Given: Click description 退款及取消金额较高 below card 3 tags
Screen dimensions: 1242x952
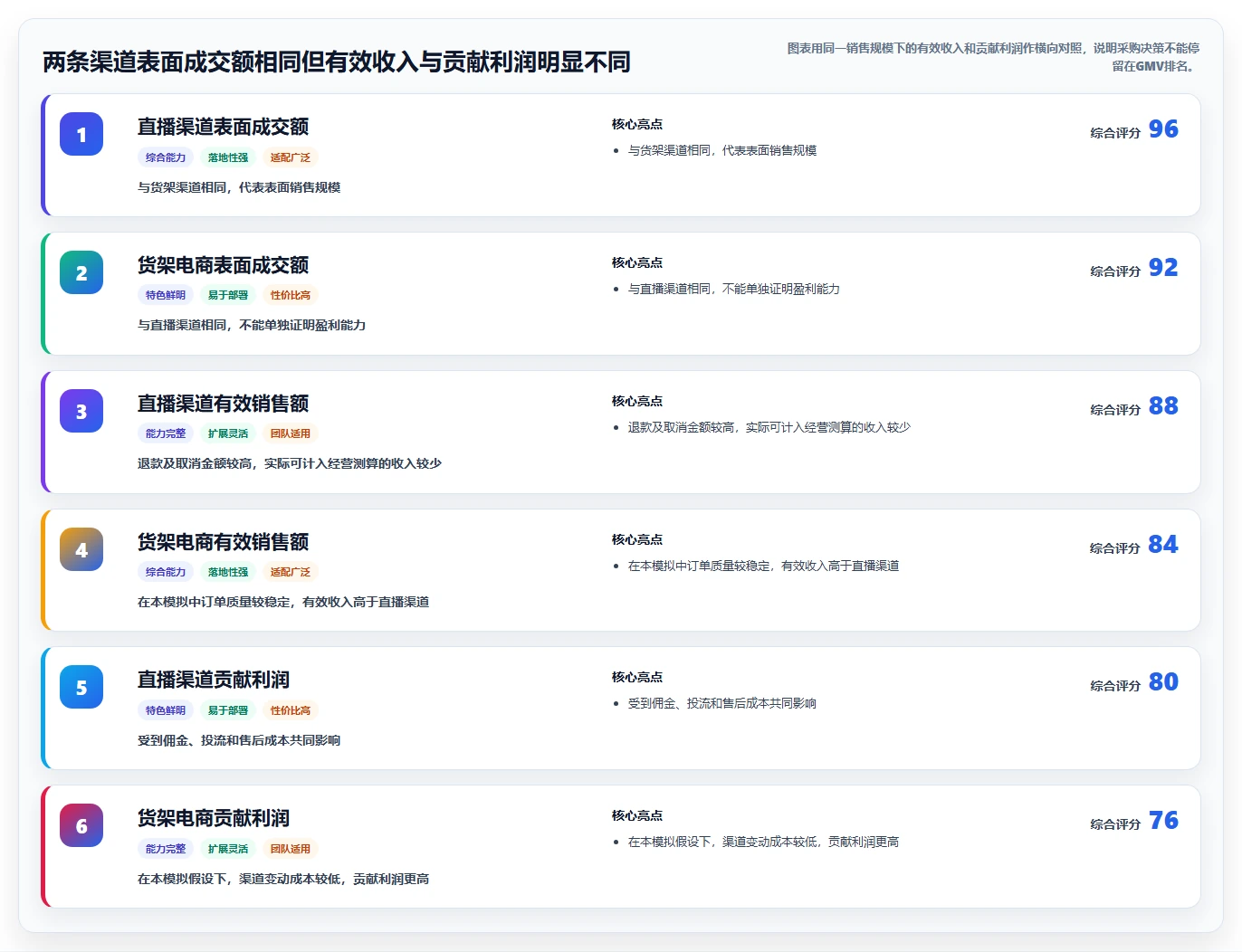Looking at the screenshot, I should tap(290, 463).
